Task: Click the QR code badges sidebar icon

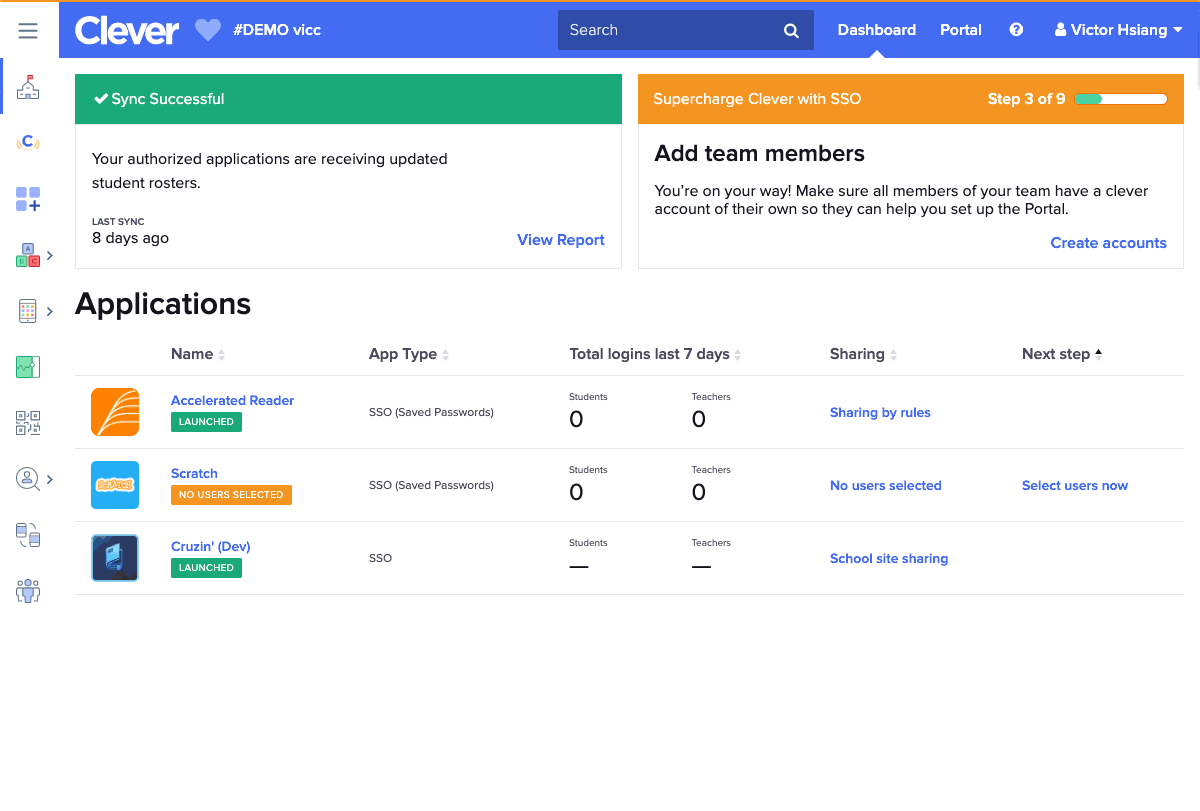Action: [28, 423]
